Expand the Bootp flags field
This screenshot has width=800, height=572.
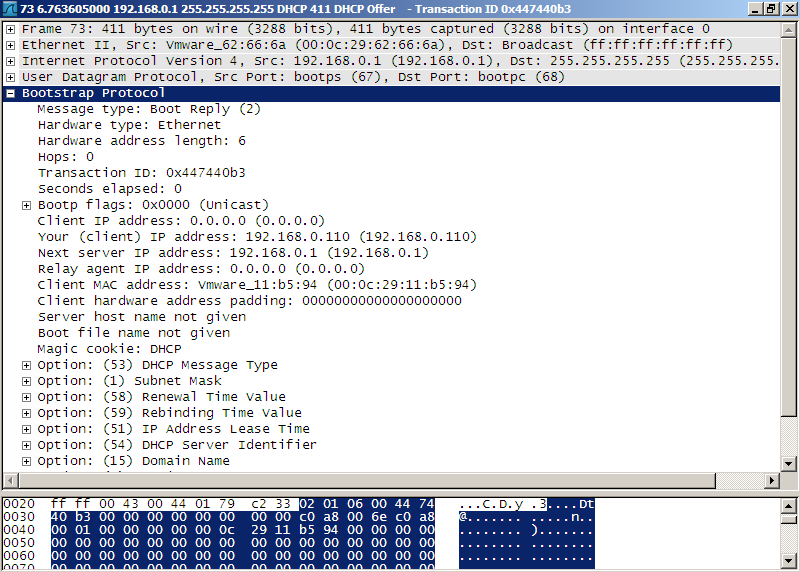click(x=26, y=205)
